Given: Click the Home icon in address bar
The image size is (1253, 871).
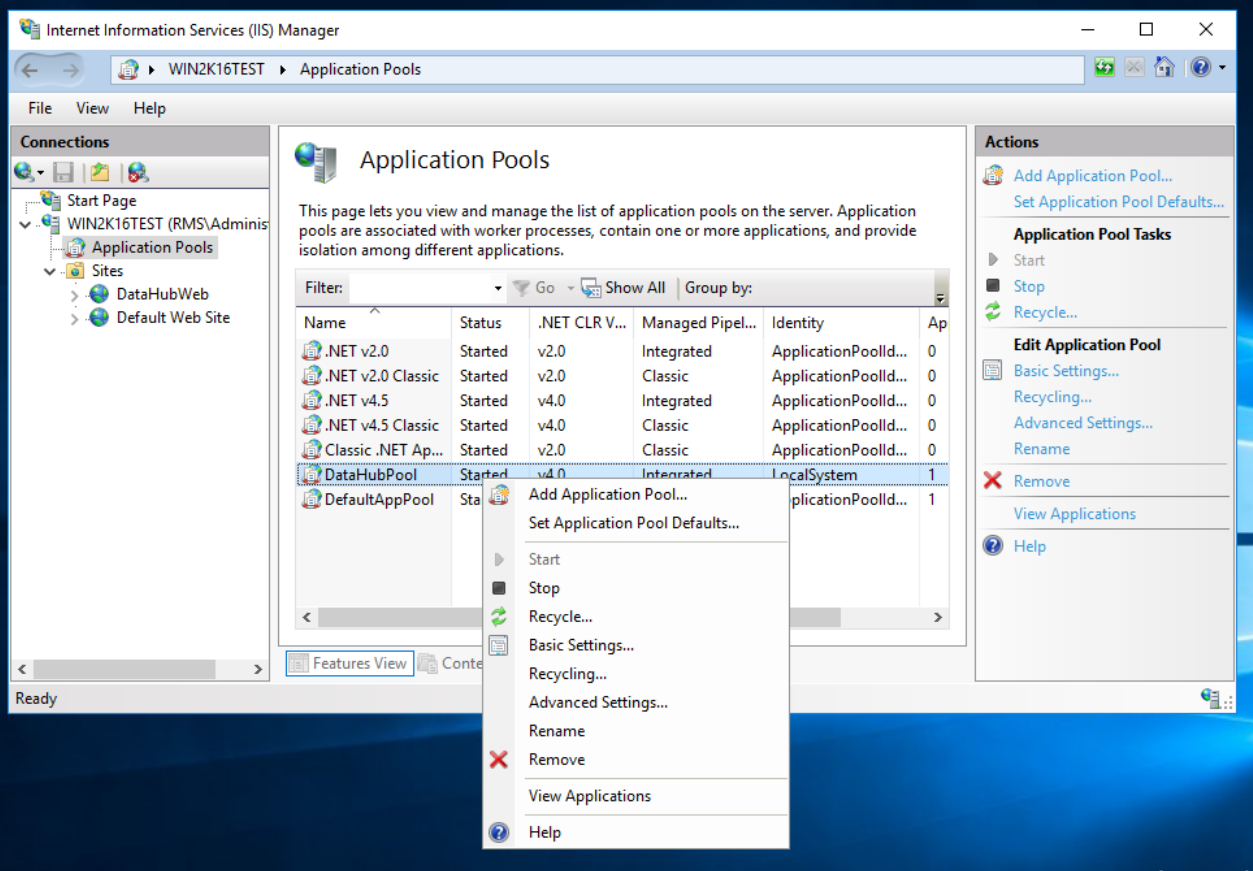Looking at the screenshot, I should [1164, 68].
